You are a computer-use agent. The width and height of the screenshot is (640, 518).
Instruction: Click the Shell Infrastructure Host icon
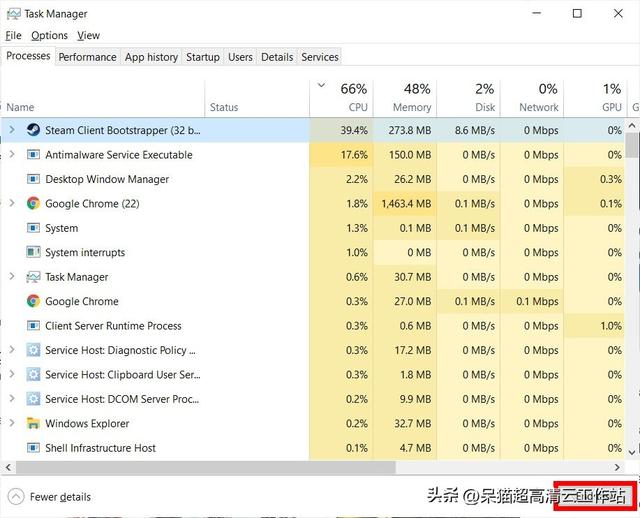[33, 448]
